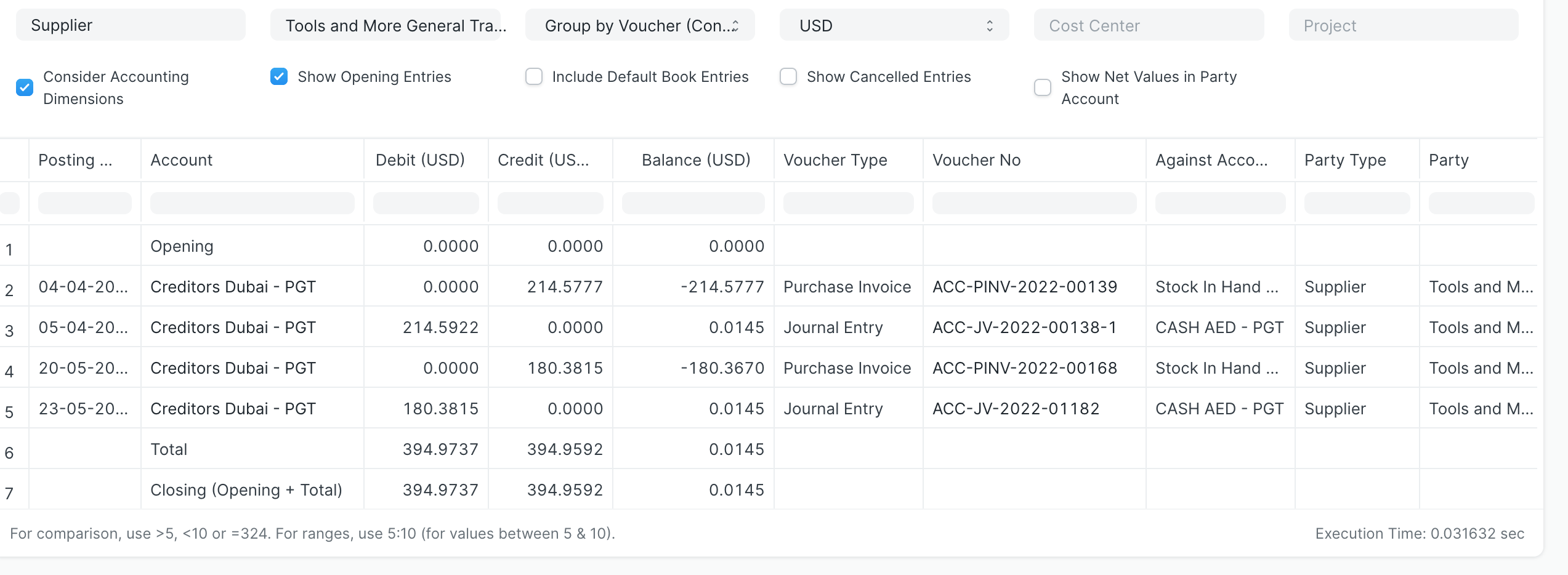Viewport: 1568px width, 575px height.
Task: Click the Supplier party type field
Action: coord(131,25)
